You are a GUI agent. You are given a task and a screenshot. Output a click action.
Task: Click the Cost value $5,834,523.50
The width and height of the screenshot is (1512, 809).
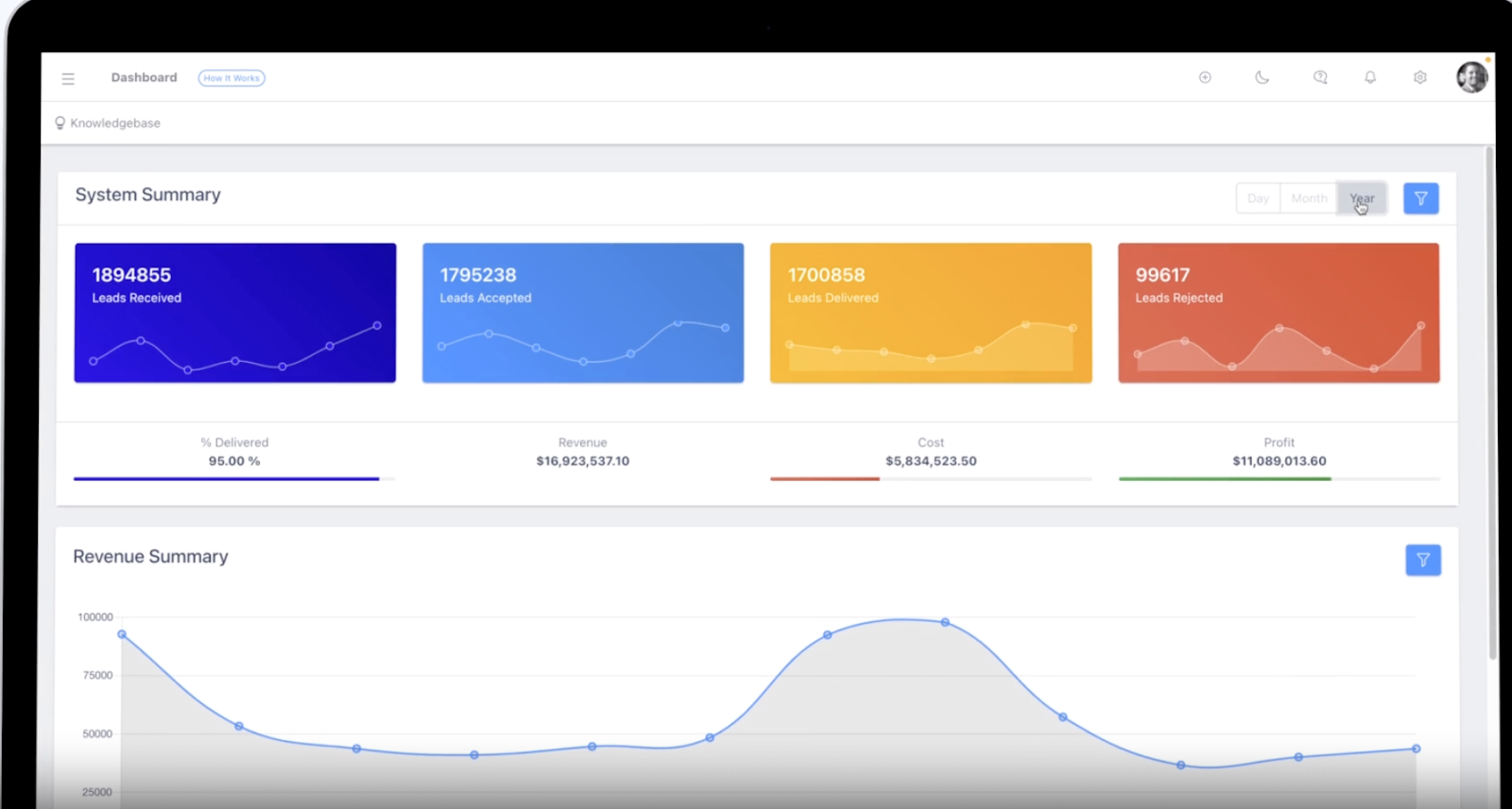coord(931,461)
